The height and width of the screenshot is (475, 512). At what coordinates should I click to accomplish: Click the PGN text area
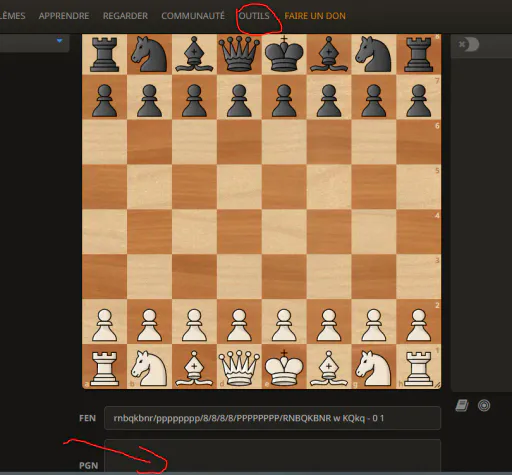(x=273, y=456)
